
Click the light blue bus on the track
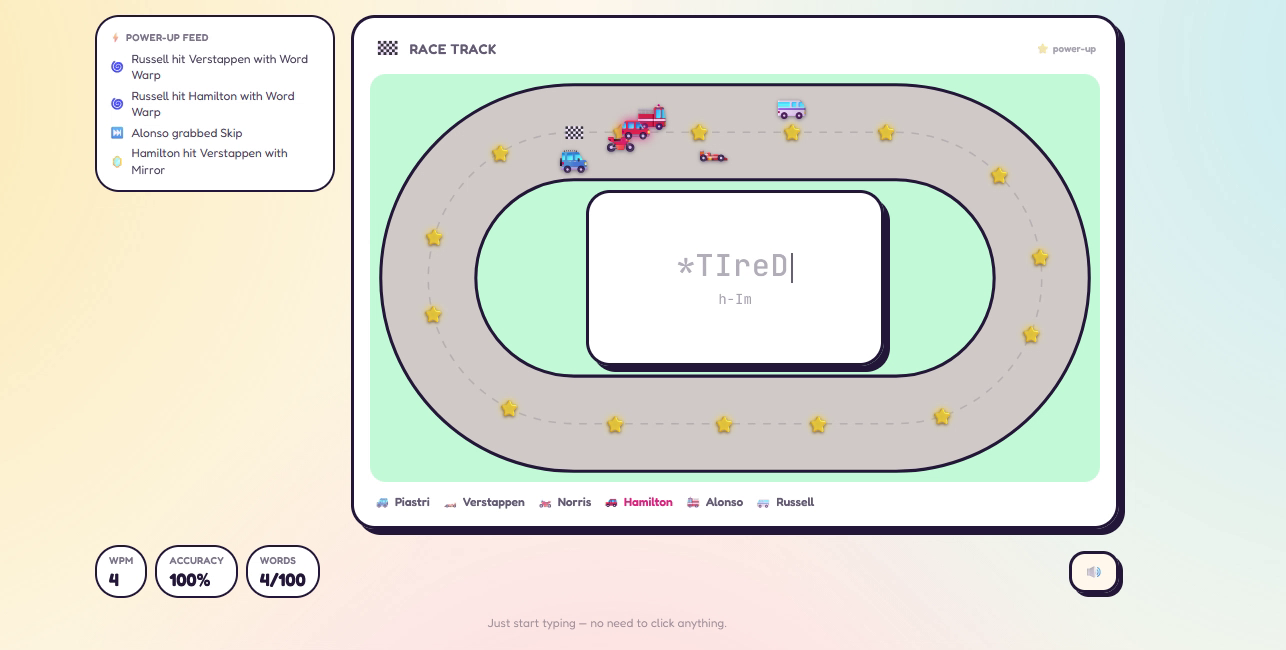[x=791, y=108]
